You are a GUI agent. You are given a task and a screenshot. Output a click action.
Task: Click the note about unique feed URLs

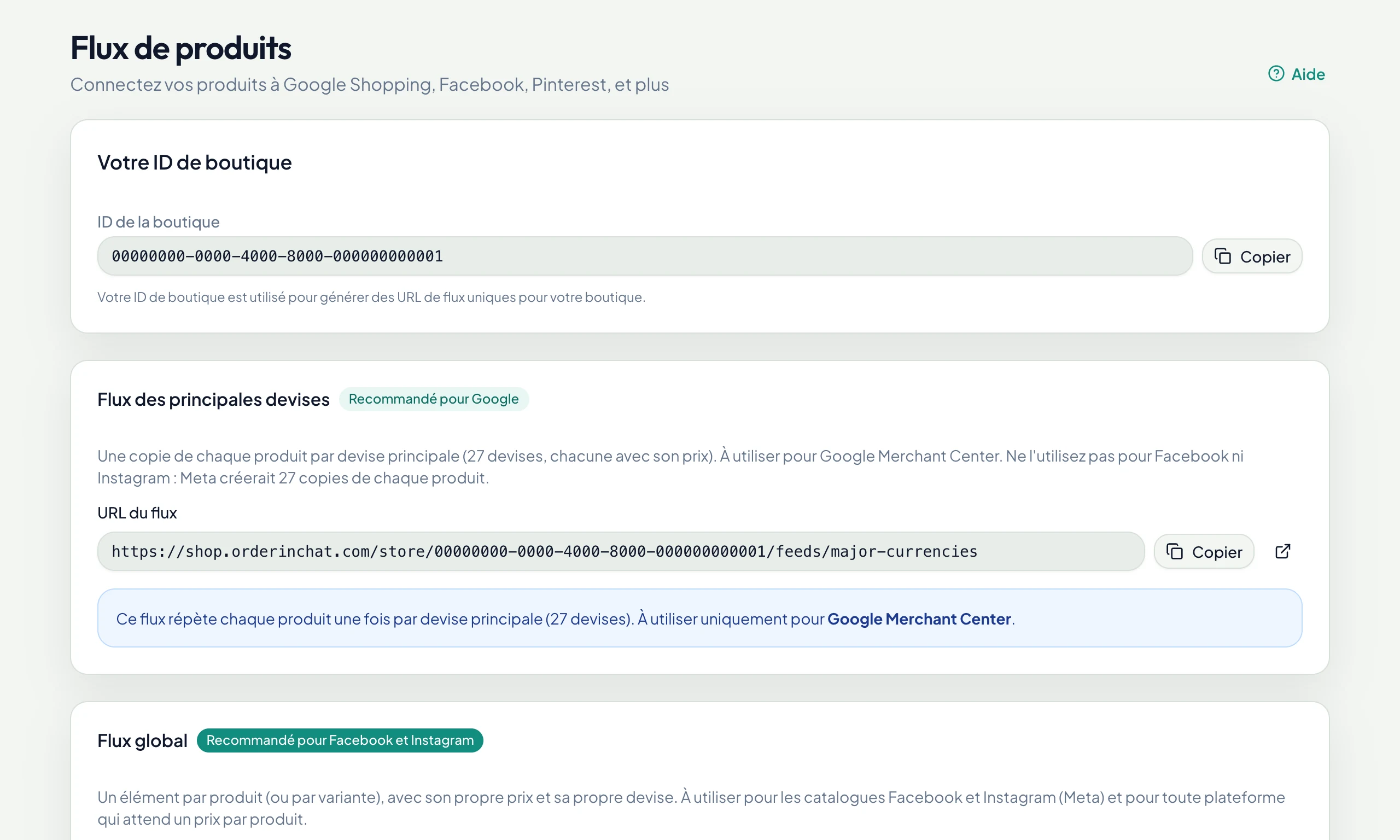(371, 297)
